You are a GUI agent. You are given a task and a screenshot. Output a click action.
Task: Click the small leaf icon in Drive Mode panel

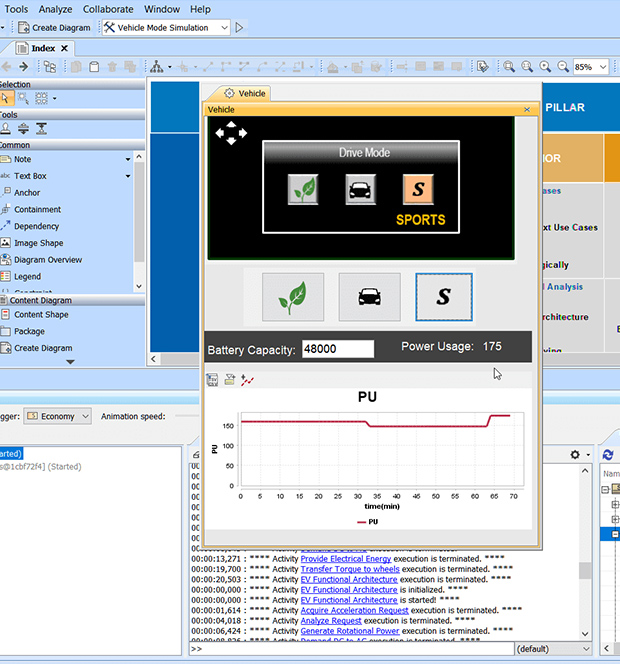pyautogui.click(x=302, y=189)
